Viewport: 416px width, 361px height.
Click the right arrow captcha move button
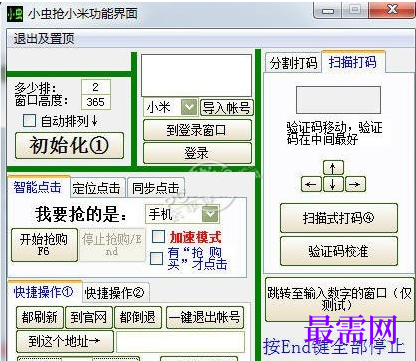pyautogui.click(x=355, y=184)
